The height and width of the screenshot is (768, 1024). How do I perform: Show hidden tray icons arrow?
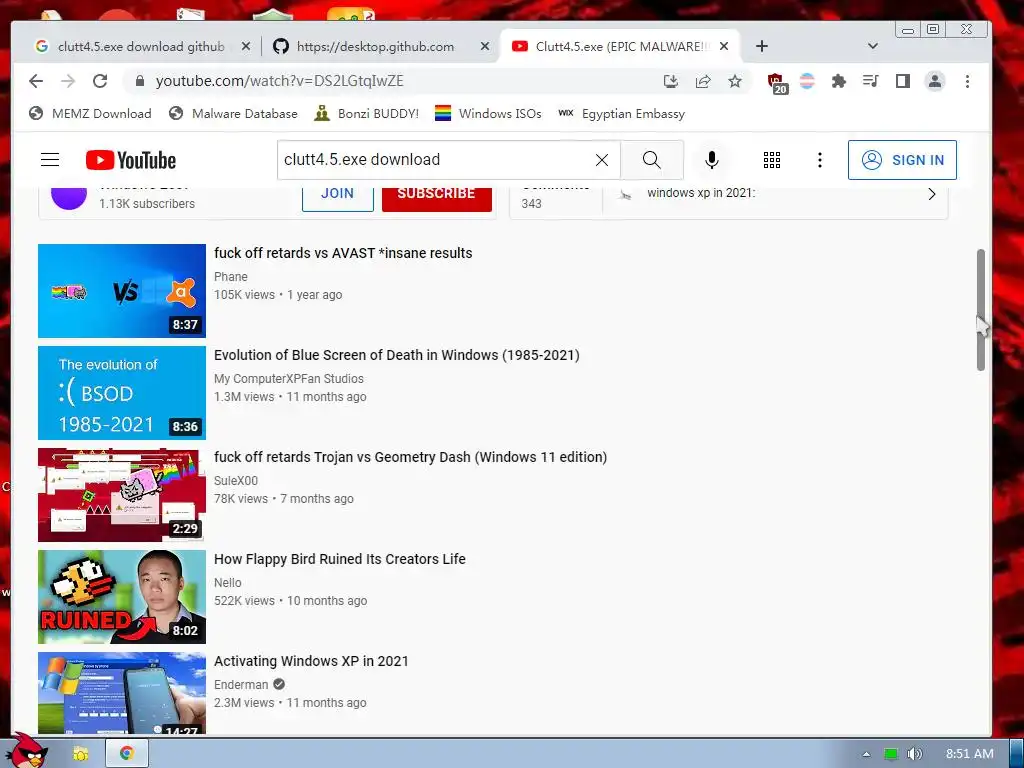click(866, 754)
